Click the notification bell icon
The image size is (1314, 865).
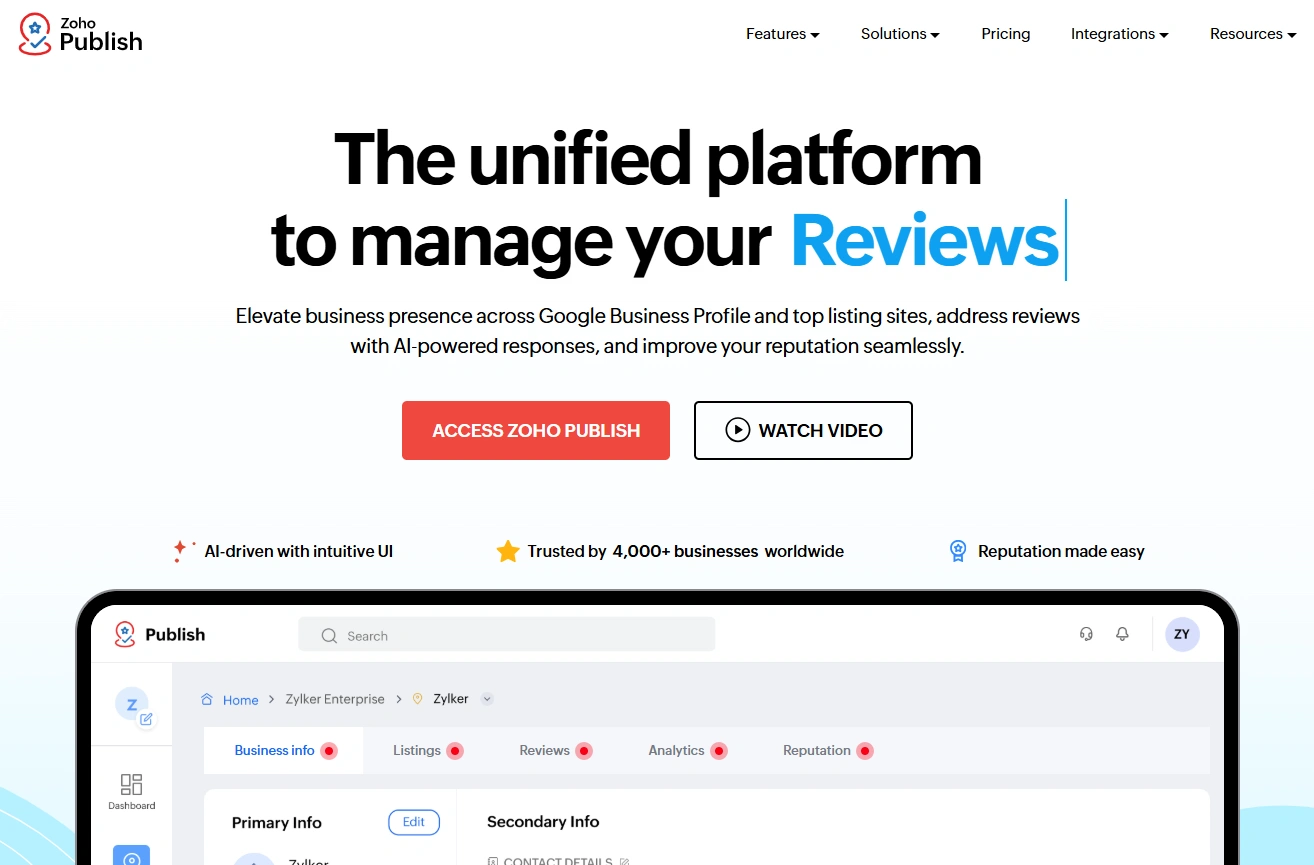click(x=1122, y=634)
